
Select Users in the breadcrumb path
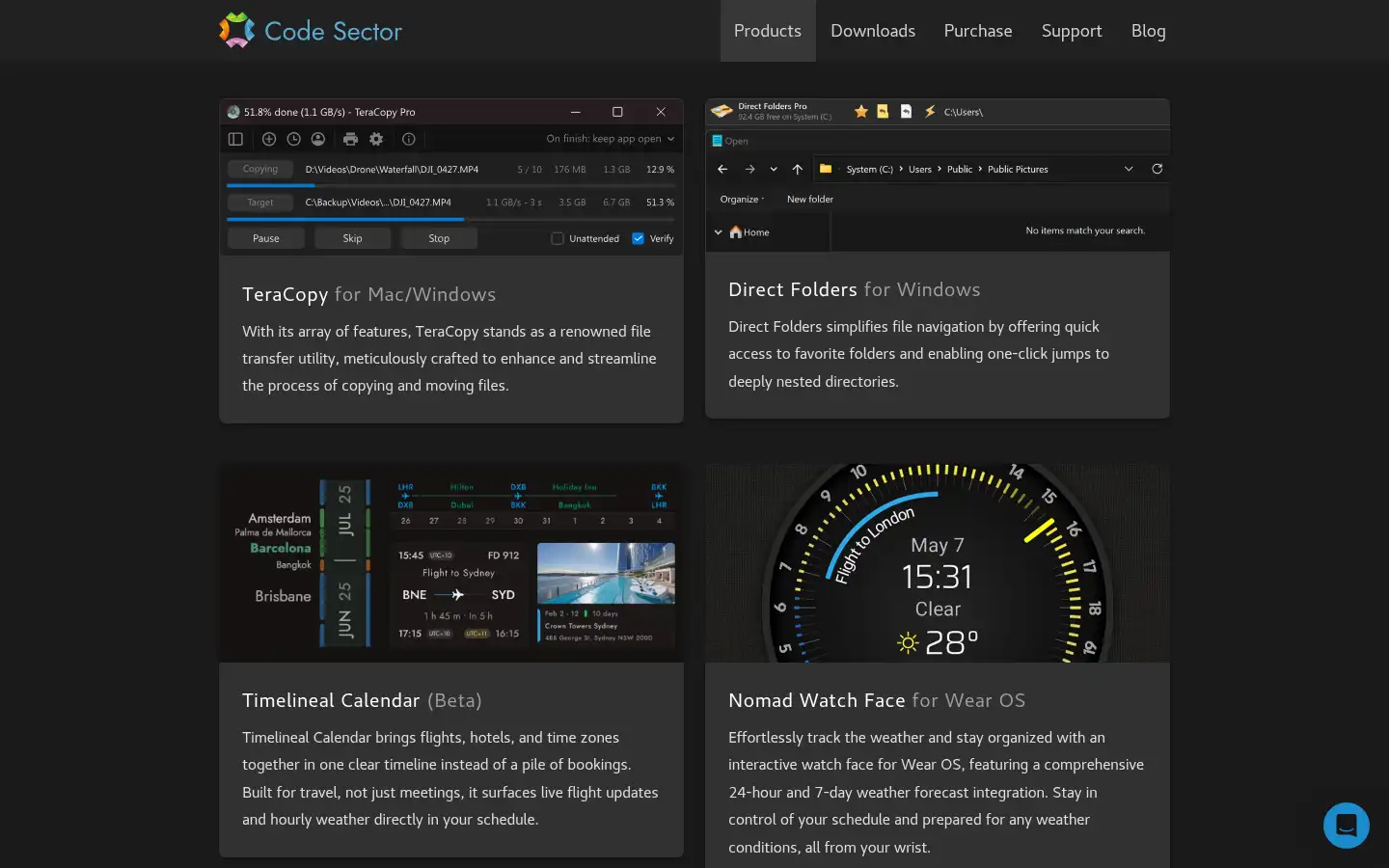920,170
